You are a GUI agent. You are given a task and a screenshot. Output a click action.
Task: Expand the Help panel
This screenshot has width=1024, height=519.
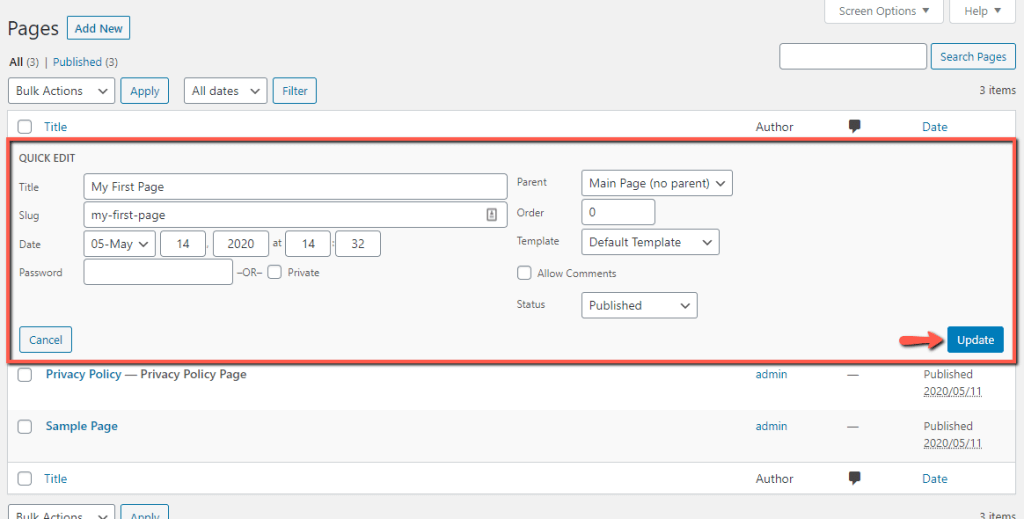pyautogui.click(x=982, y=11)
